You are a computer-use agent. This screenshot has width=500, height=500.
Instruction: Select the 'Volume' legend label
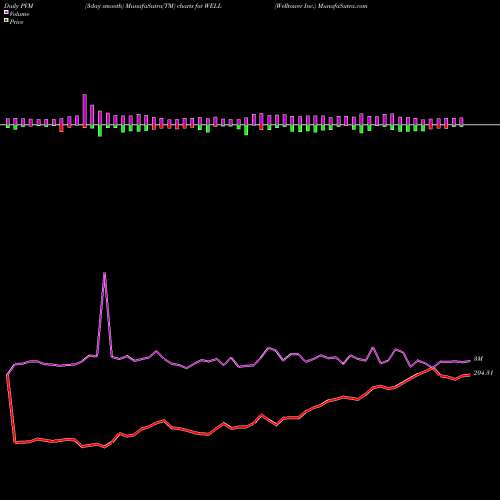(x=19, y=14)
